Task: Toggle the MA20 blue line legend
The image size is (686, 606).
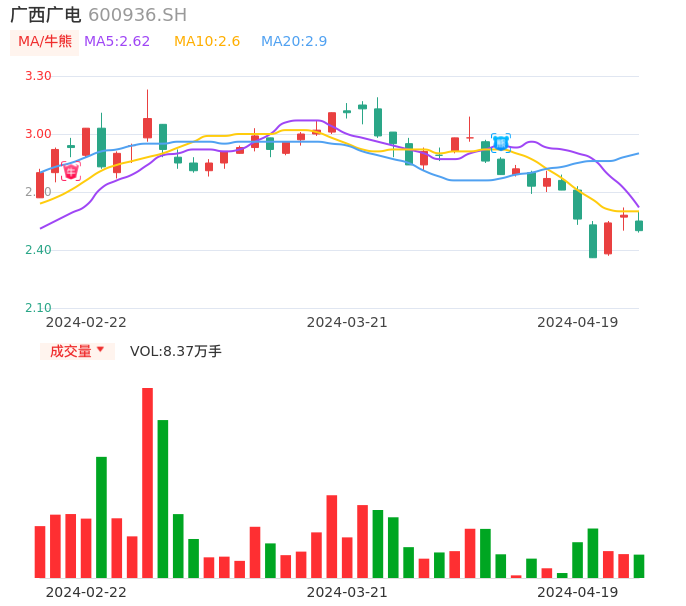Action: coord(294,42)
